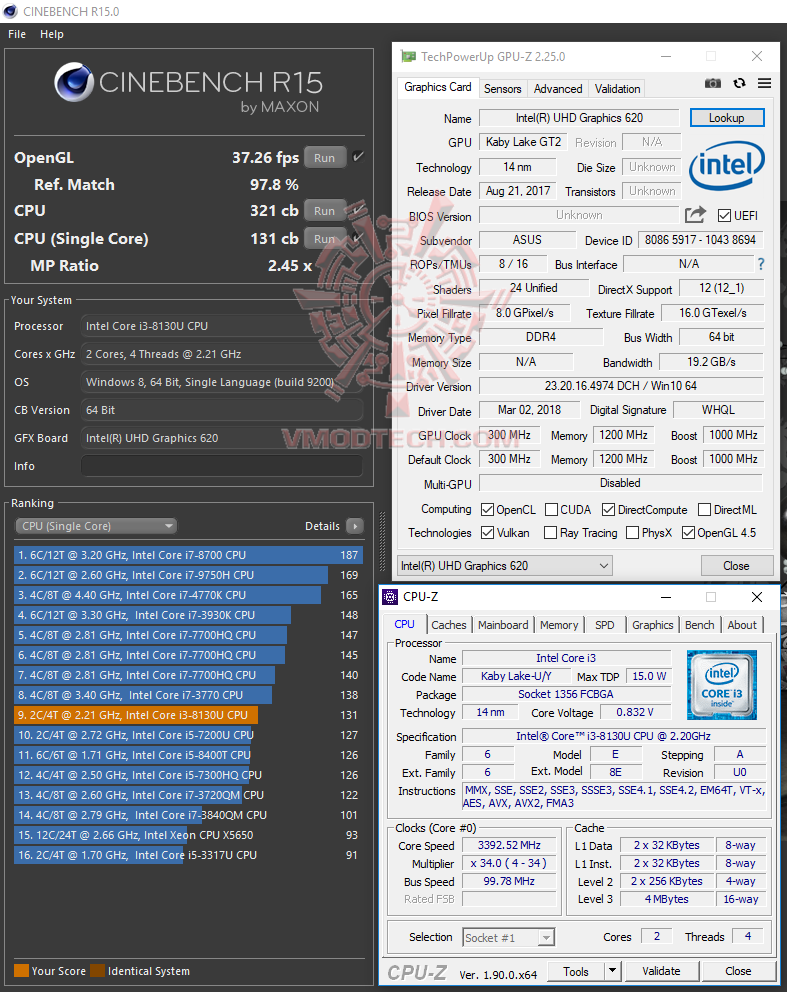The image size is (787, 992).
Task: Click the panel divider grip handle
Action: 382,542
